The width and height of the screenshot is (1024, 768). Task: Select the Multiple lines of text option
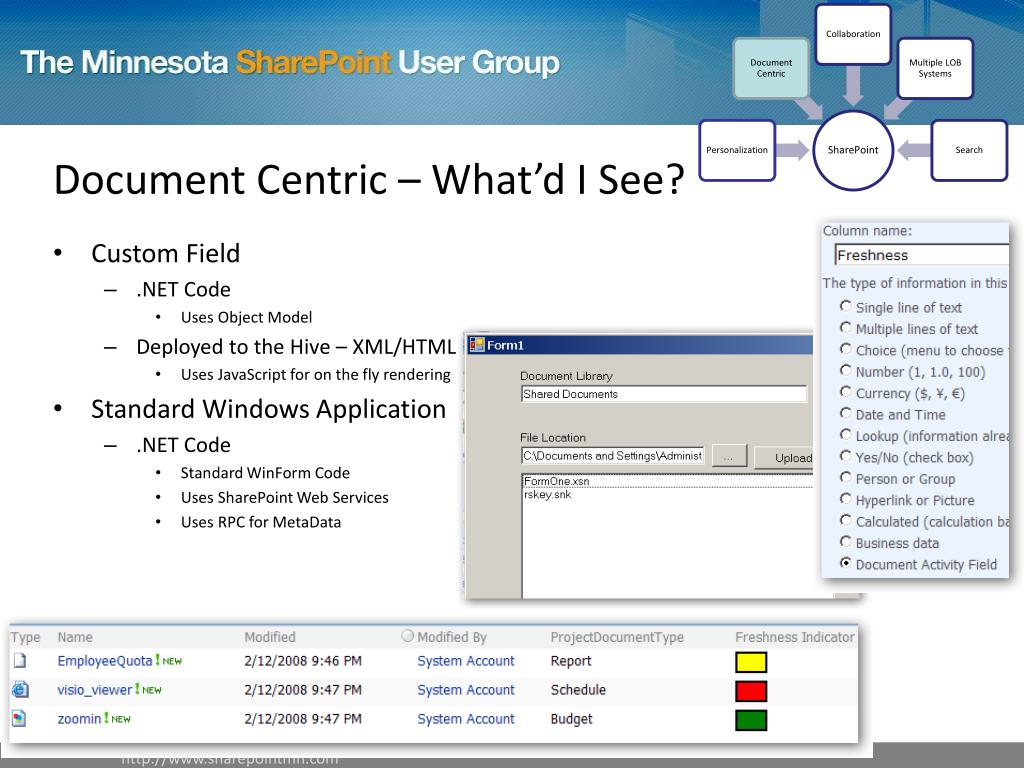coord(846,328)
